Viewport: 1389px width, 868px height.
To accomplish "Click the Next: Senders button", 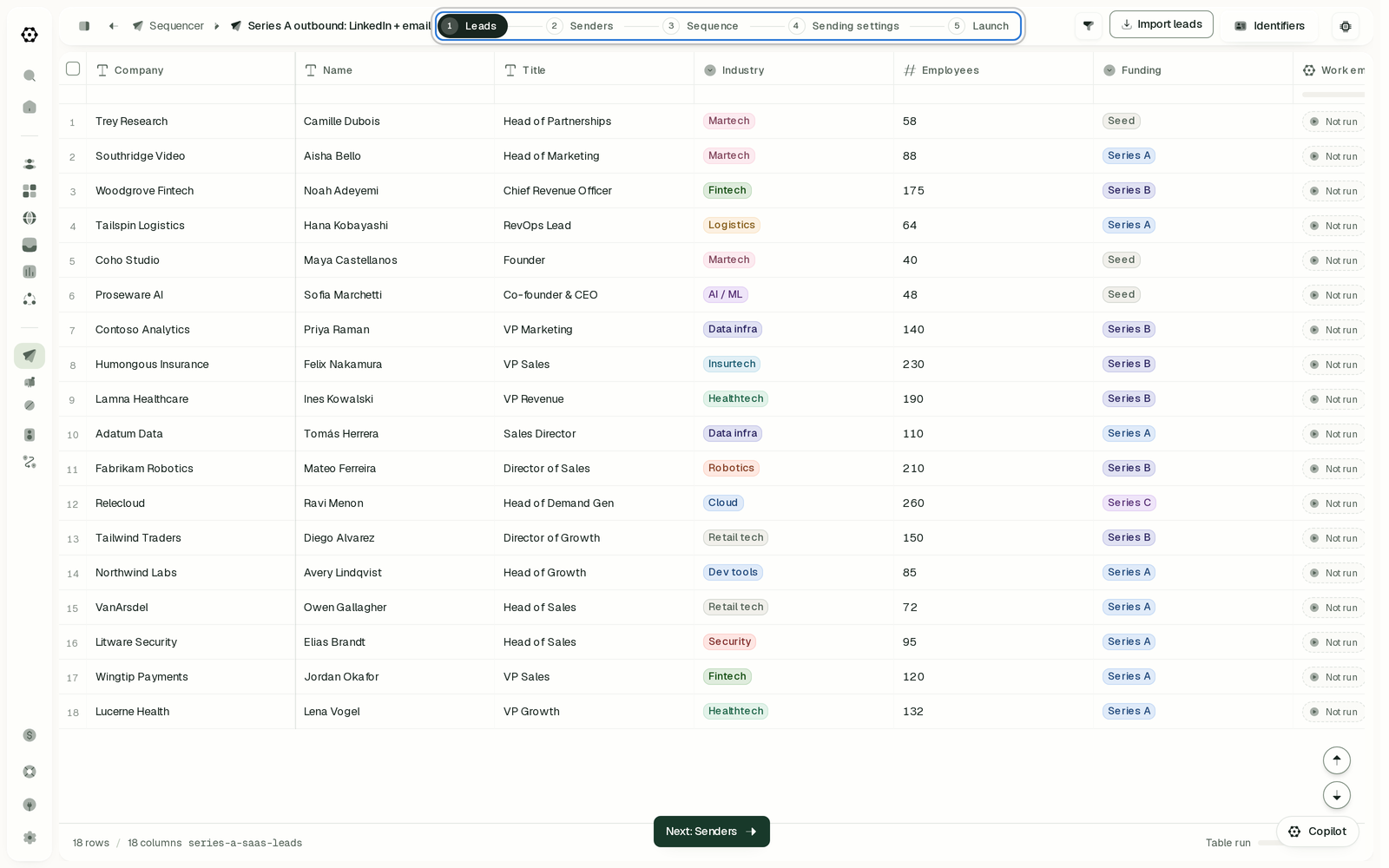I will (712, 832).
